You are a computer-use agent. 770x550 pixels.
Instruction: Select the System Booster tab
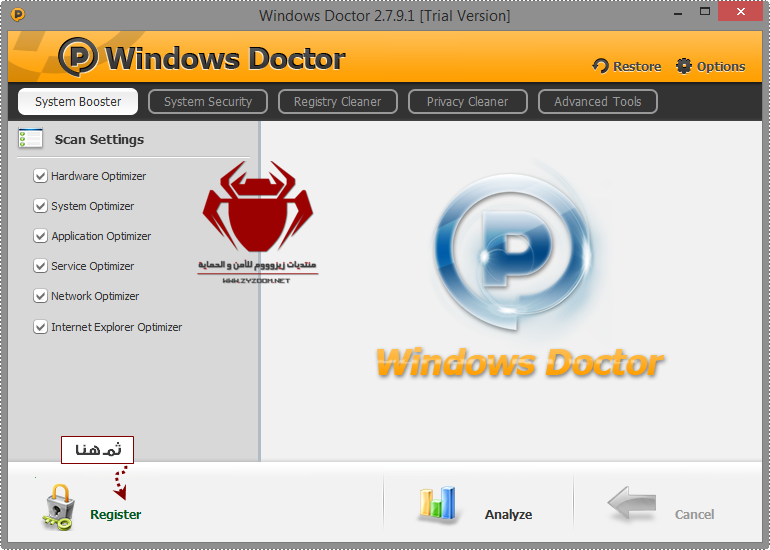tap(78, 102)
